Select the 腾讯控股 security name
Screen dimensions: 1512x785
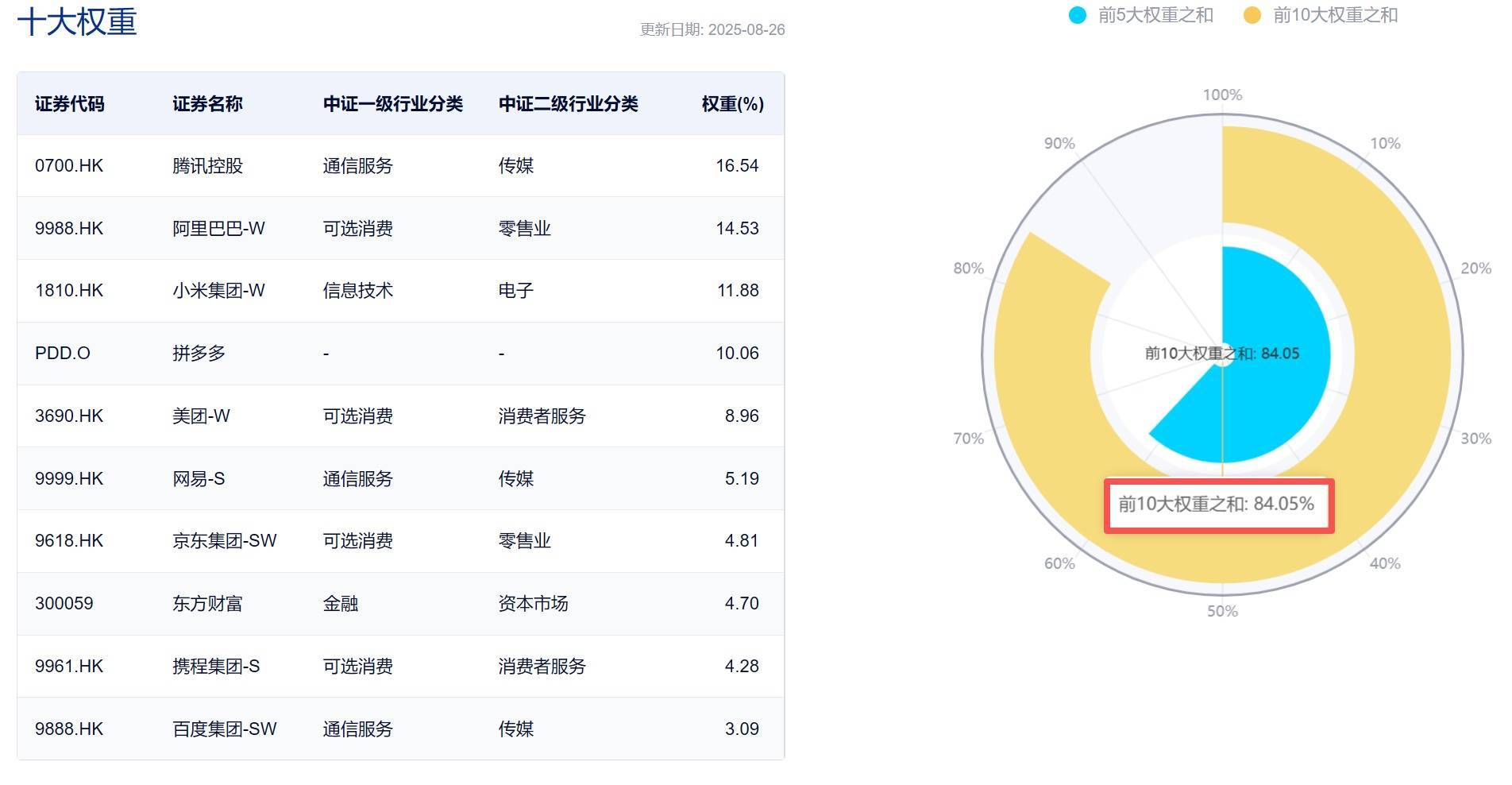pyautogui.click(x=207, y=166)
